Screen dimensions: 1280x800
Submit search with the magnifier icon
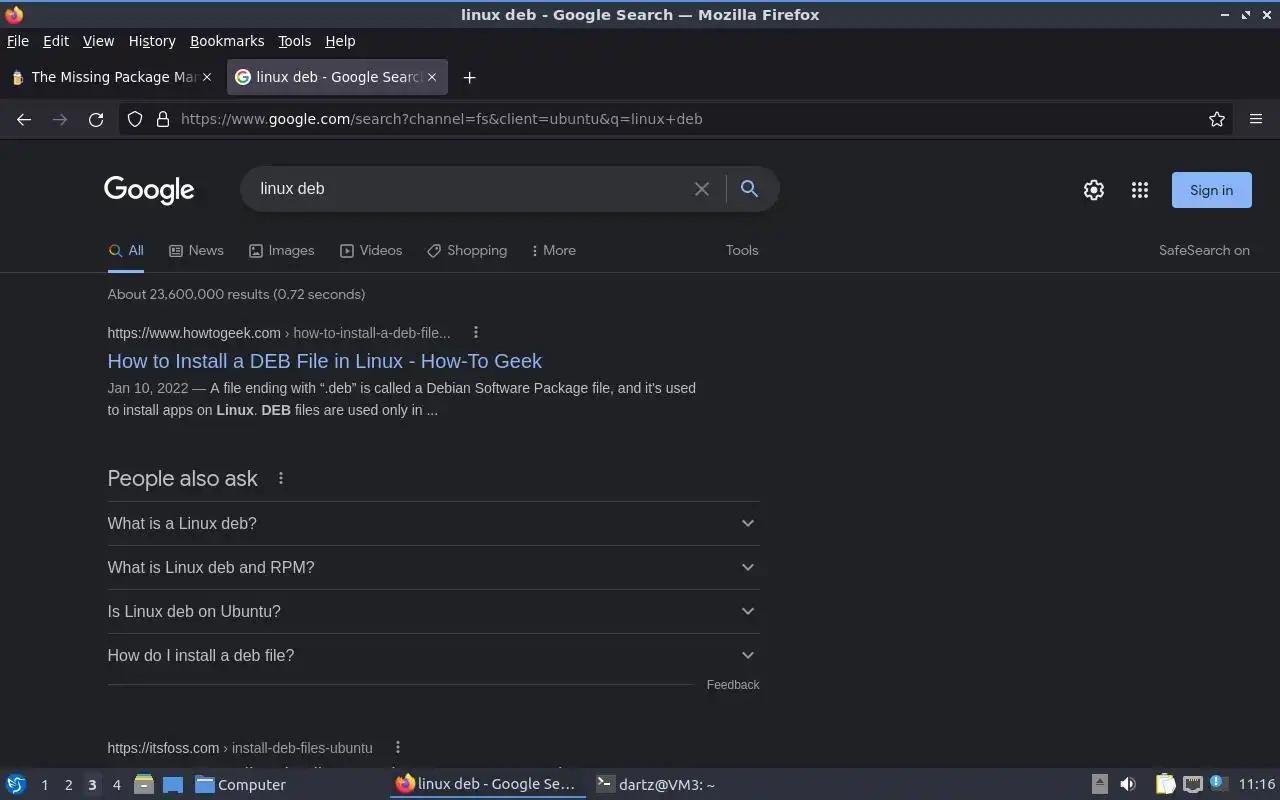[749, 188]
